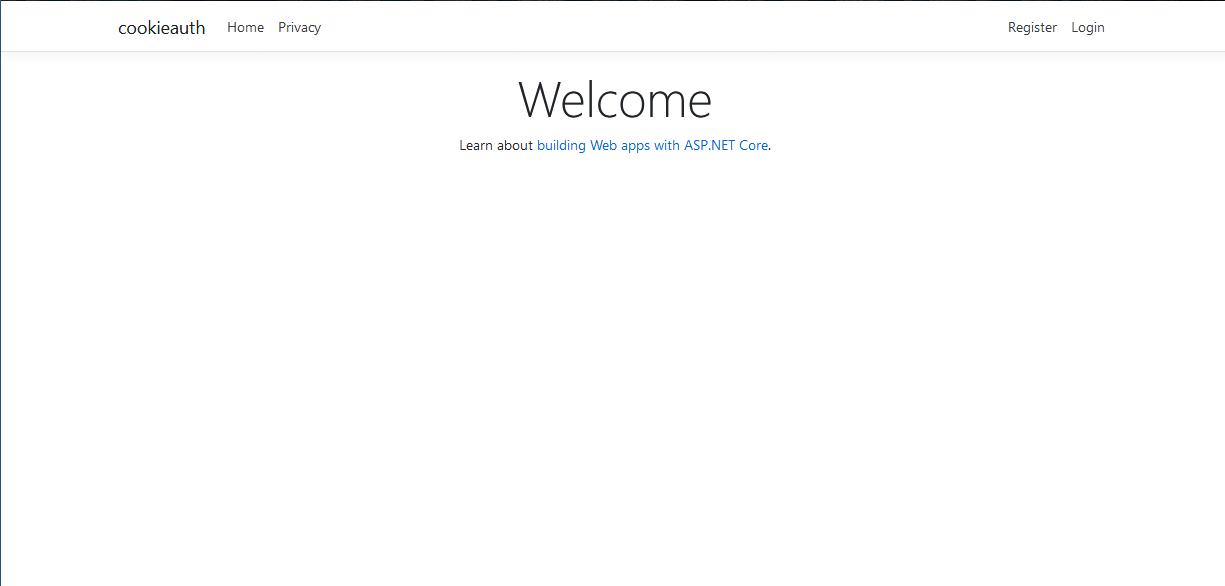
Task: Open the Login page
Action: pos(1088,28)
